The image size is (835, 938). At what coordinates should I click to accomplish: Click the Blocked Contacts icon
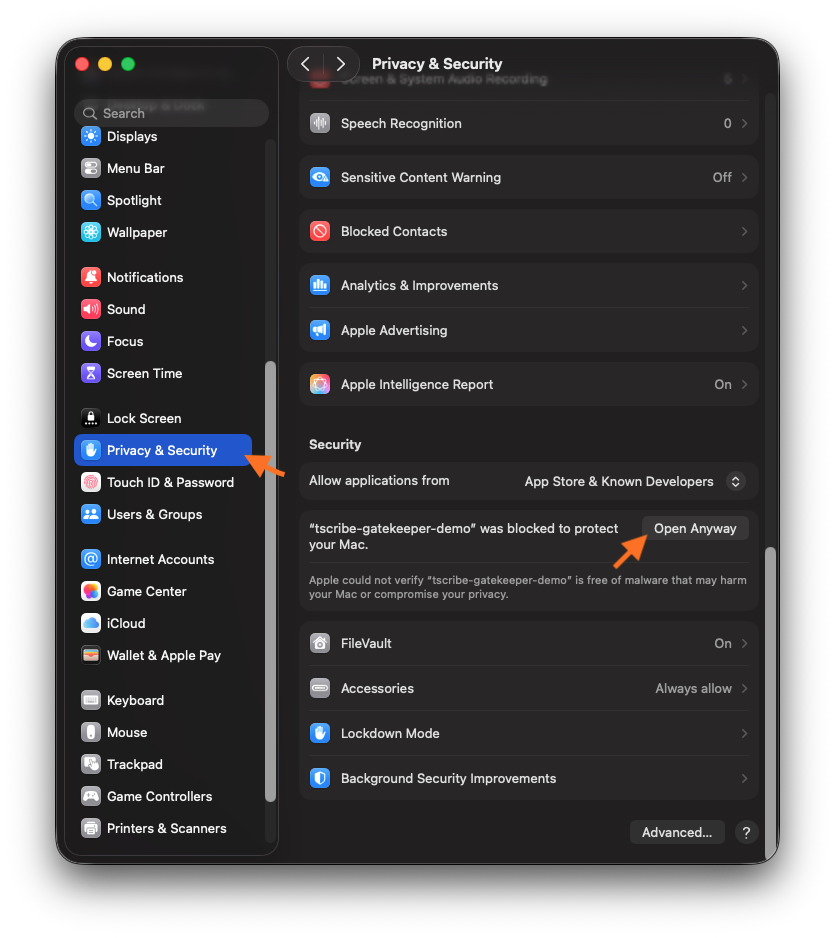[320, 231]
